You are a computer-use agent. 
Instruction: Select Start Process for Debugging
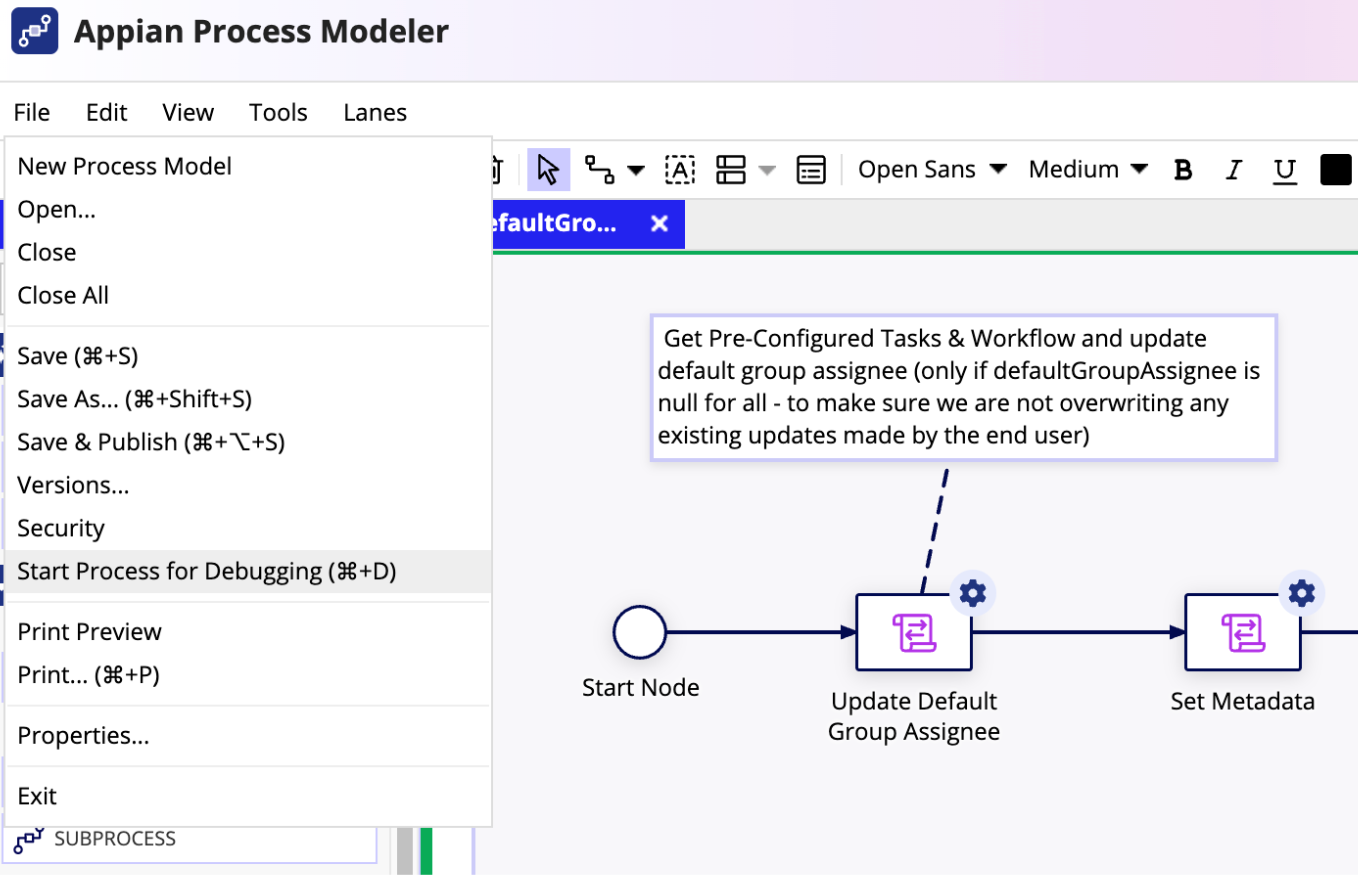[248, 571]
